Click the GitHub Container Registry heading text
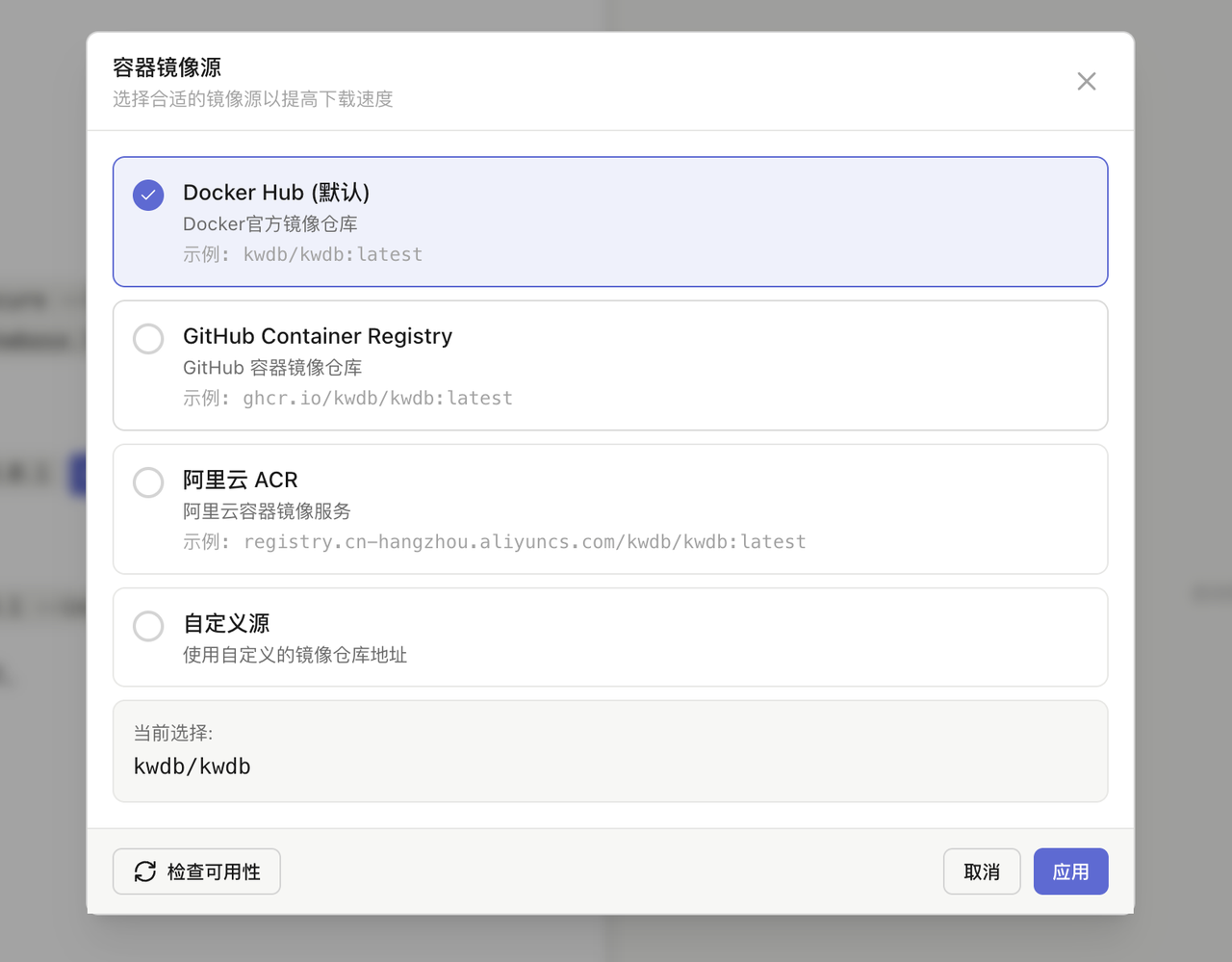 coord(318,336)
